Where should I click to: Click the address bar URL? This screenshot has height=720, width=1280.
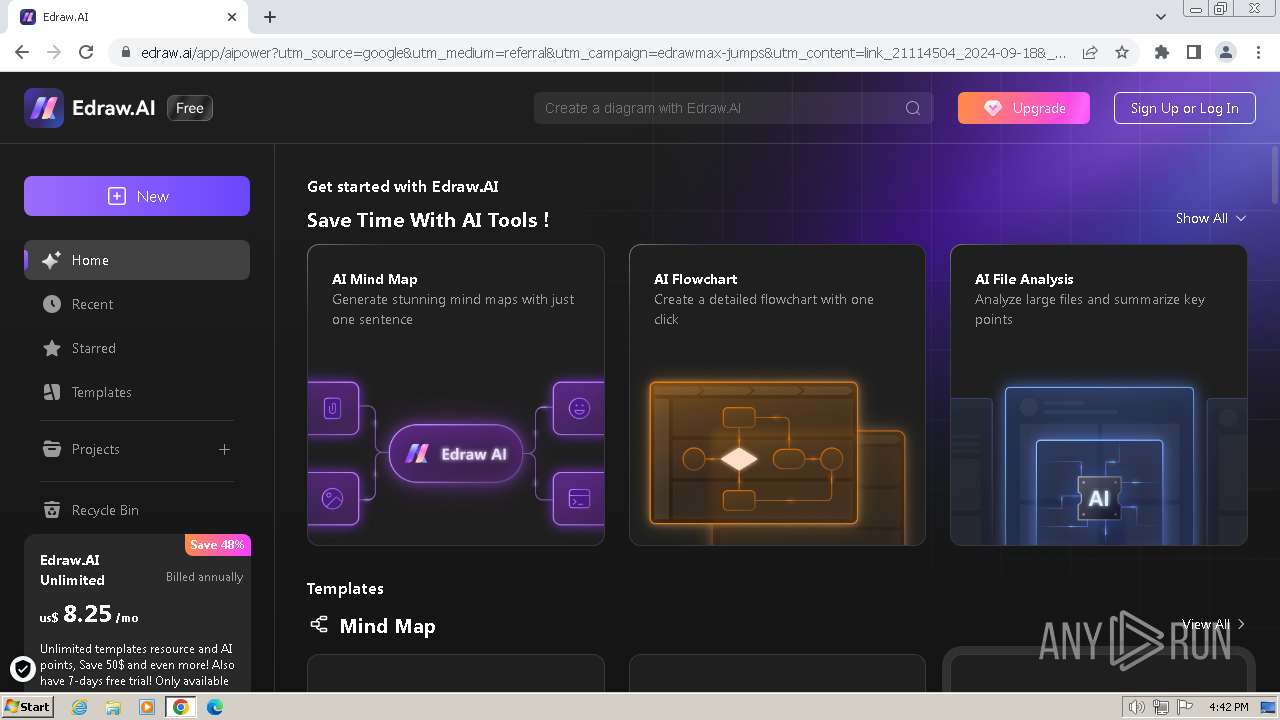coord(603,52)
